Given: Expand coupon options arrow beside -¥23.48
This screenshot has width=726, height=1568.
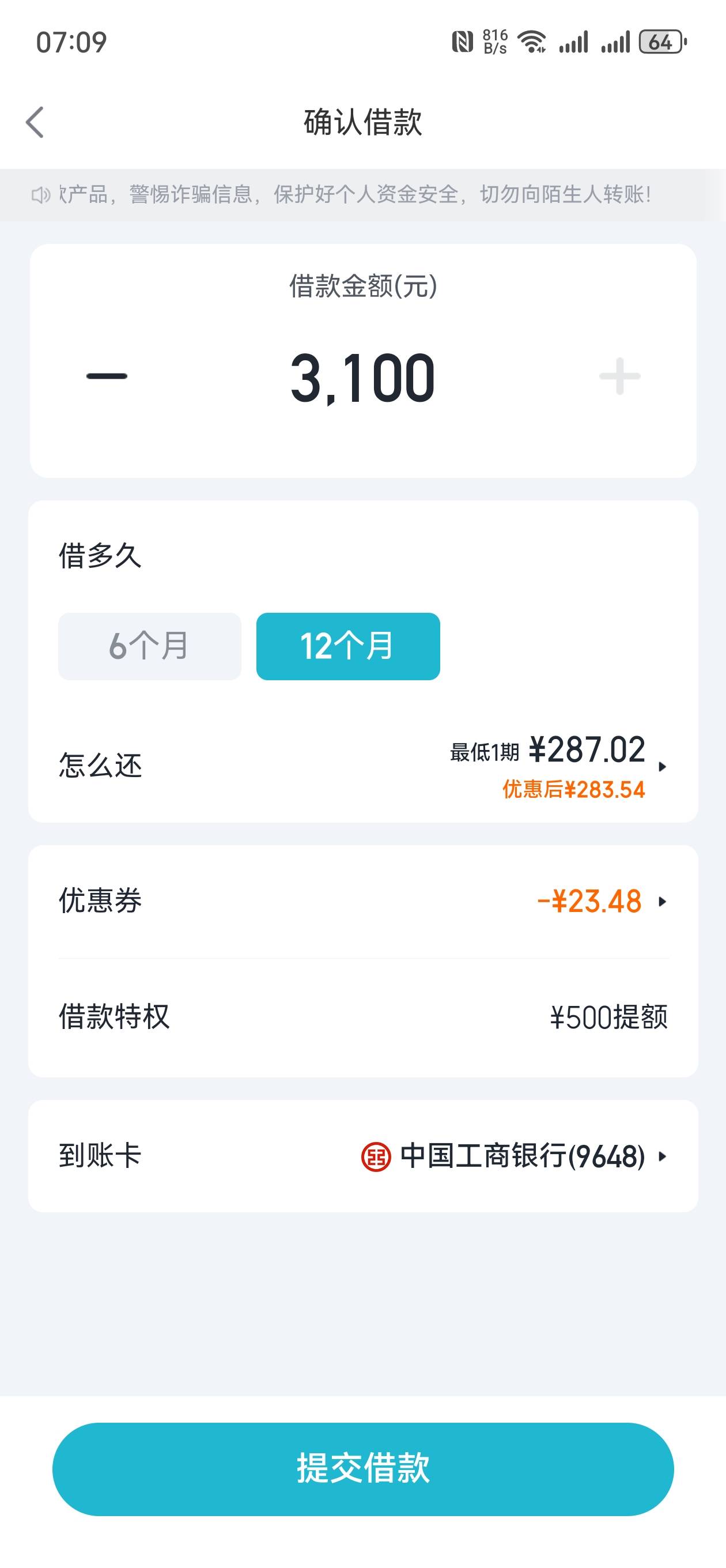Looking at the screenshot, I should 663,902.
